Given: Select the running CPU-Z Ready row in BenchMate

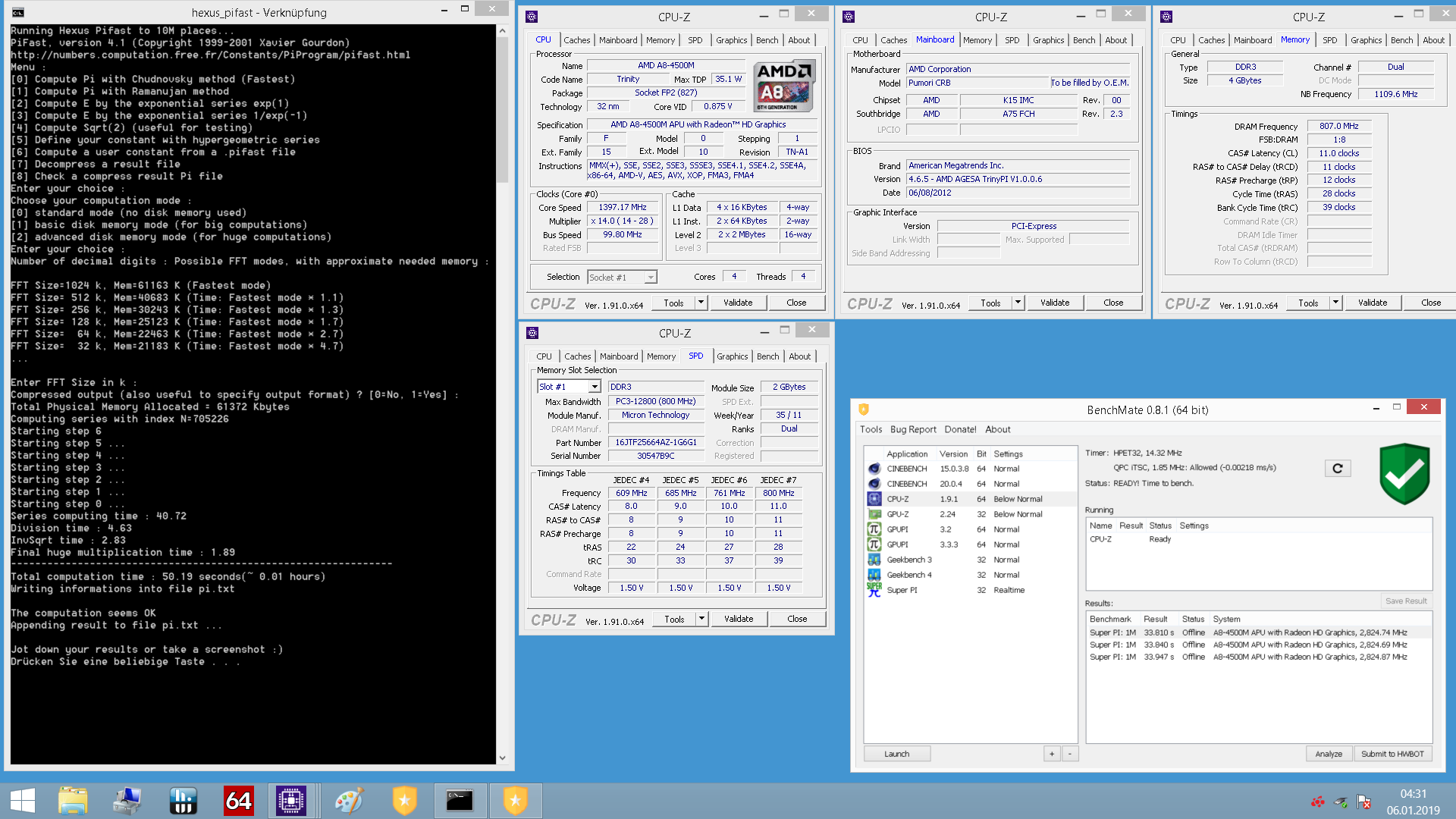Looking at the screenshot, I should click(1259, 539).
